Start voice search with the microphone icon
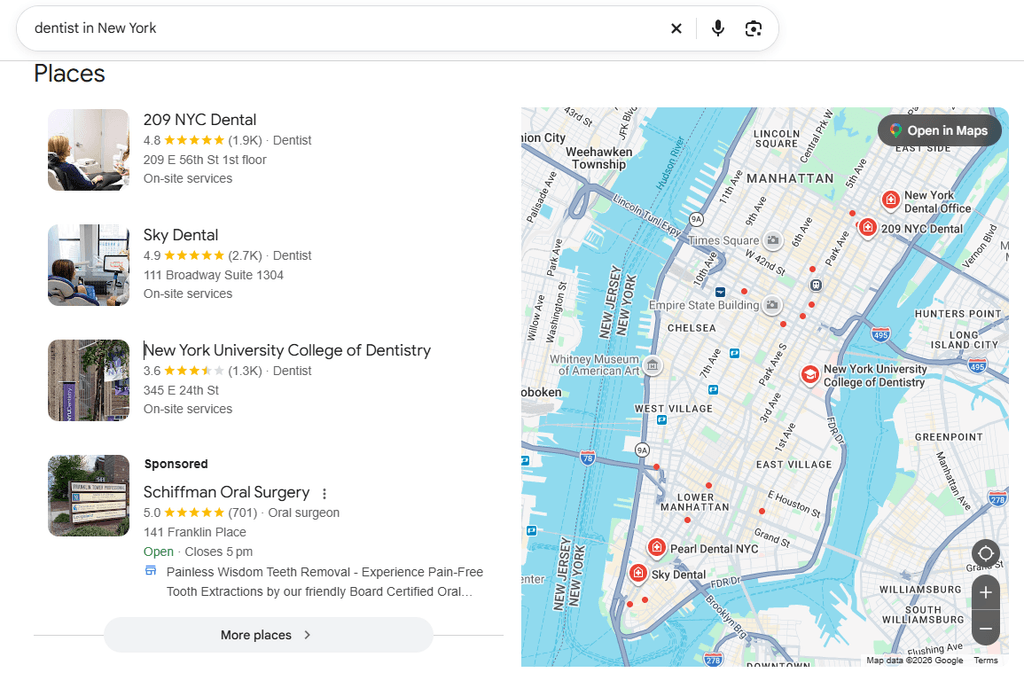The width and height of the screenshot is (1024, 681). tap(718, 28)
